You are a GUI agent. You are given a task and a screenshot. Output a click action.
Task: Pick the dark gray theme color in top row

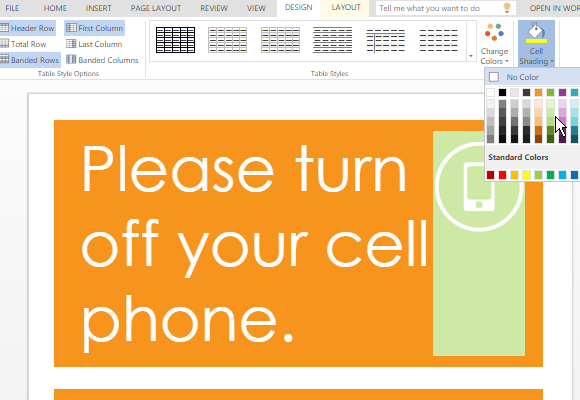pos(526,93)
